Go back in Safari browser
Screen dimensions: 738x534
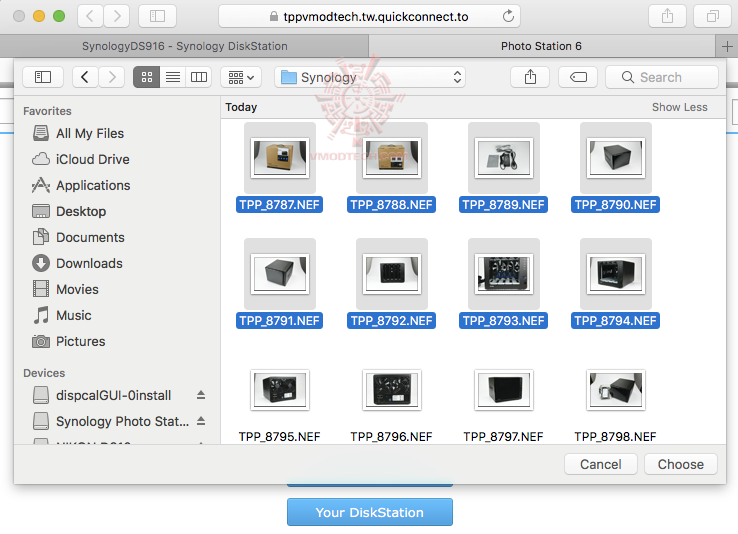(90, 16)
